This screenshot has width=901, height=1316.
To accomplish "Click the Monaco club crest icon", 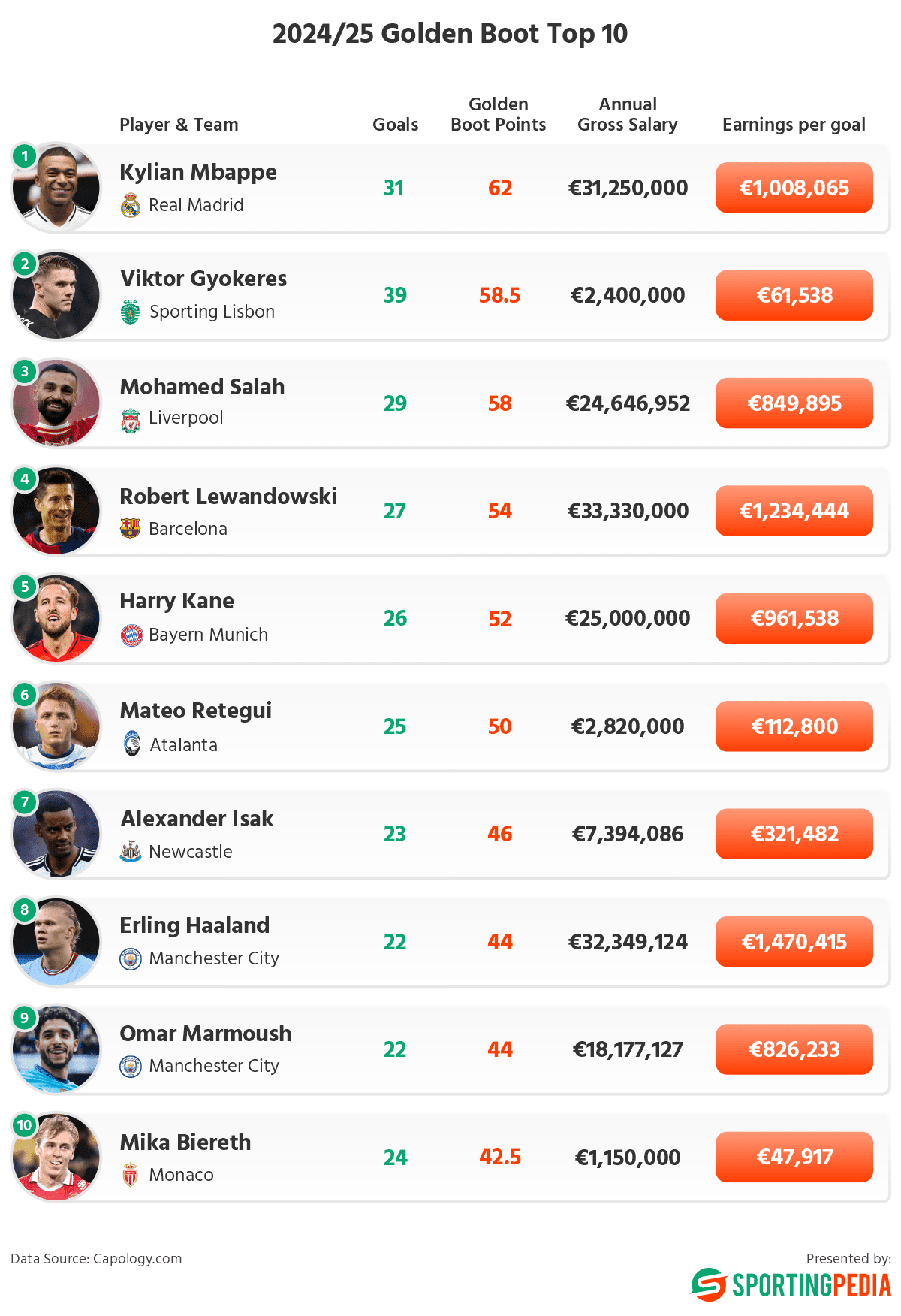I will click(131, 1175).
